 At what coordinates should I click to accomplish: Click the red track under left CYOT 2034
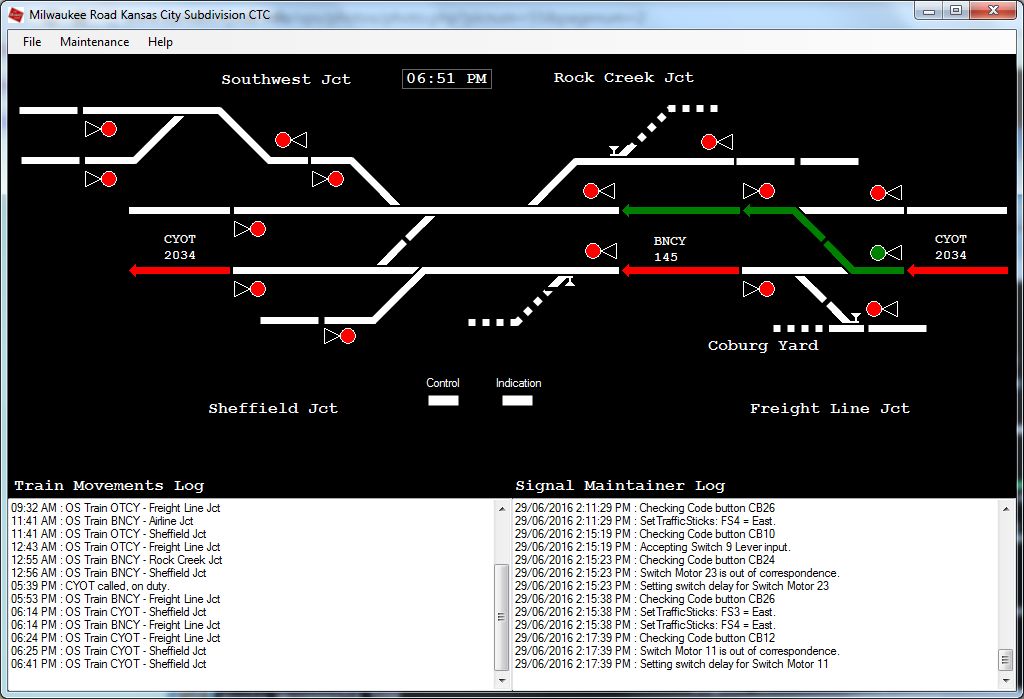point(180,270)
